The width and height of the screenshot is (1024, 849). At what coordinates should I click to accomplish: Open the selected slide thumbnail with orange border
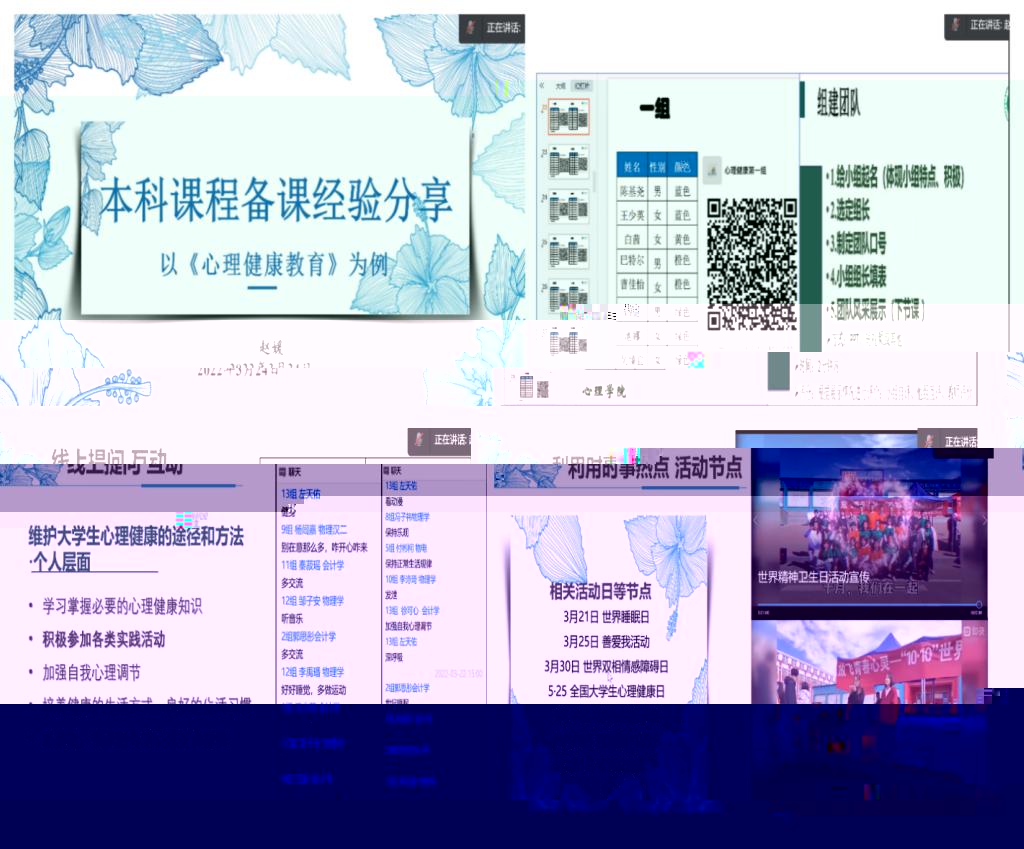tap(568, 116)
